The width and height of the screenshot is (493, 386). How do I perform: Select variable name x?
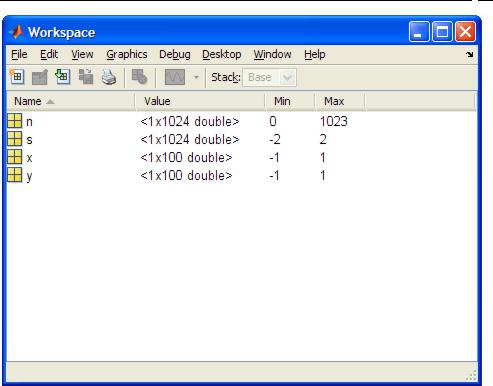(29, 158)
